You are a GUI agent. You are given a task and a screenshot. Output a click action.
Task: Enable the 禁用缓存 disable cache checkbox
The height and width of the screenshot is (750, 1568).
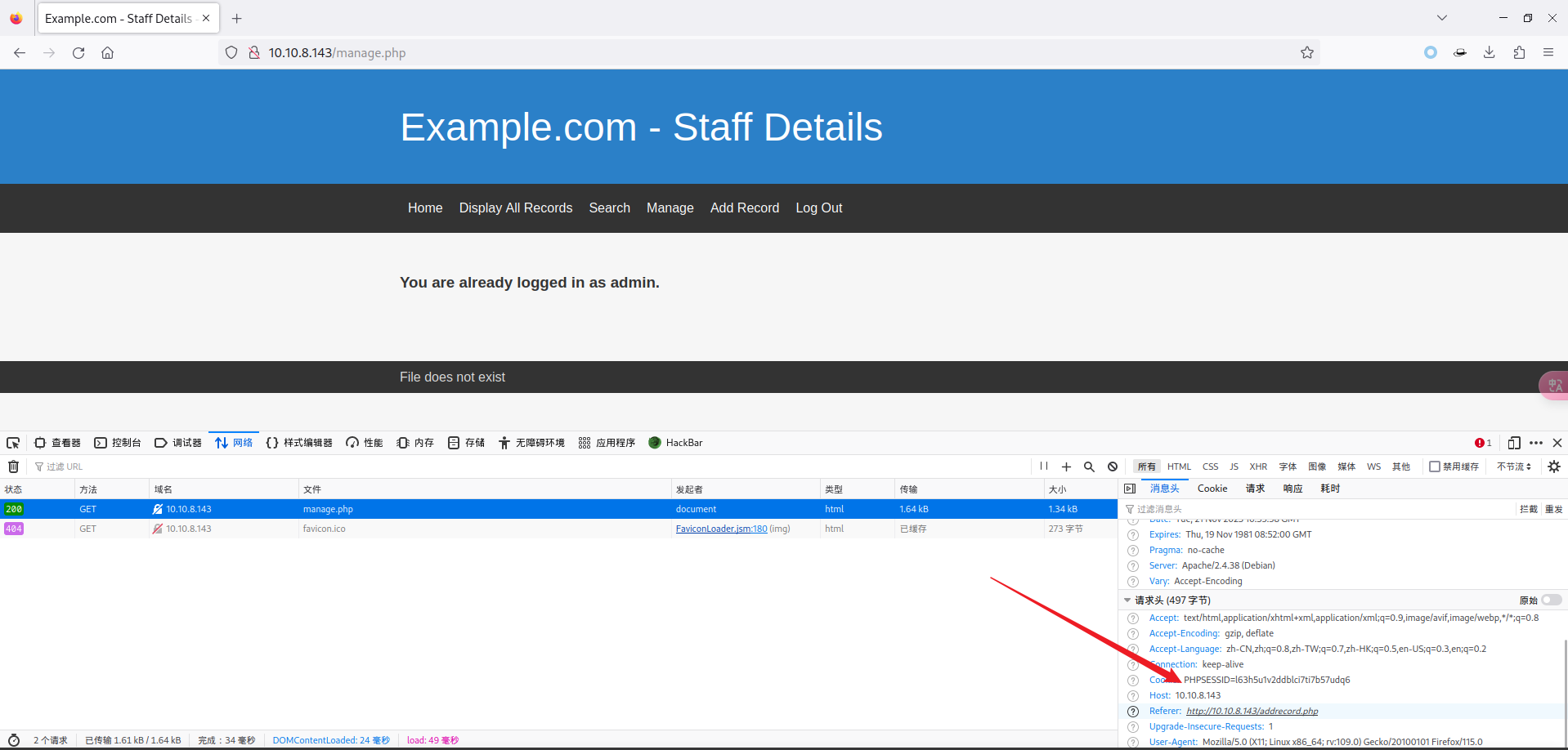coord(1435,467)
